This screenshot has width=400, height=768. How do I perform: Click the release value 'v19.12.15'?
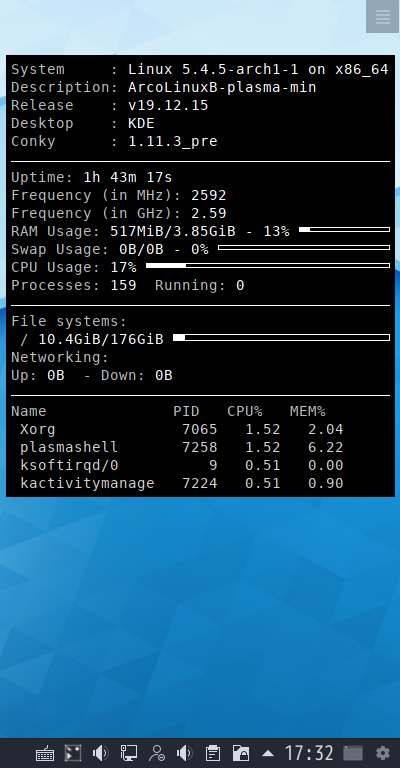168,105
